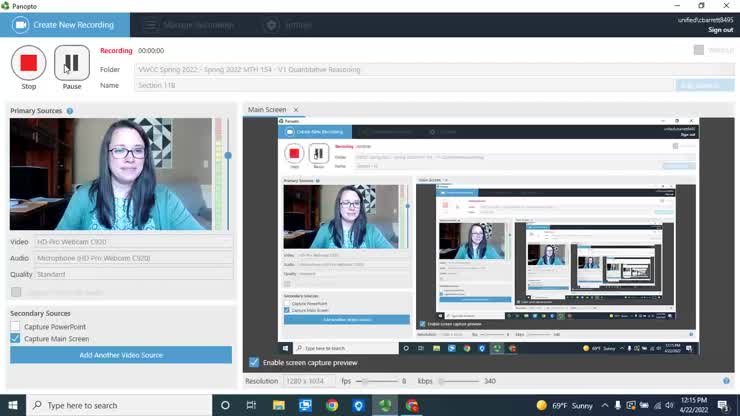
Task: Close the Main Screen tab
Action: point(296,110)
